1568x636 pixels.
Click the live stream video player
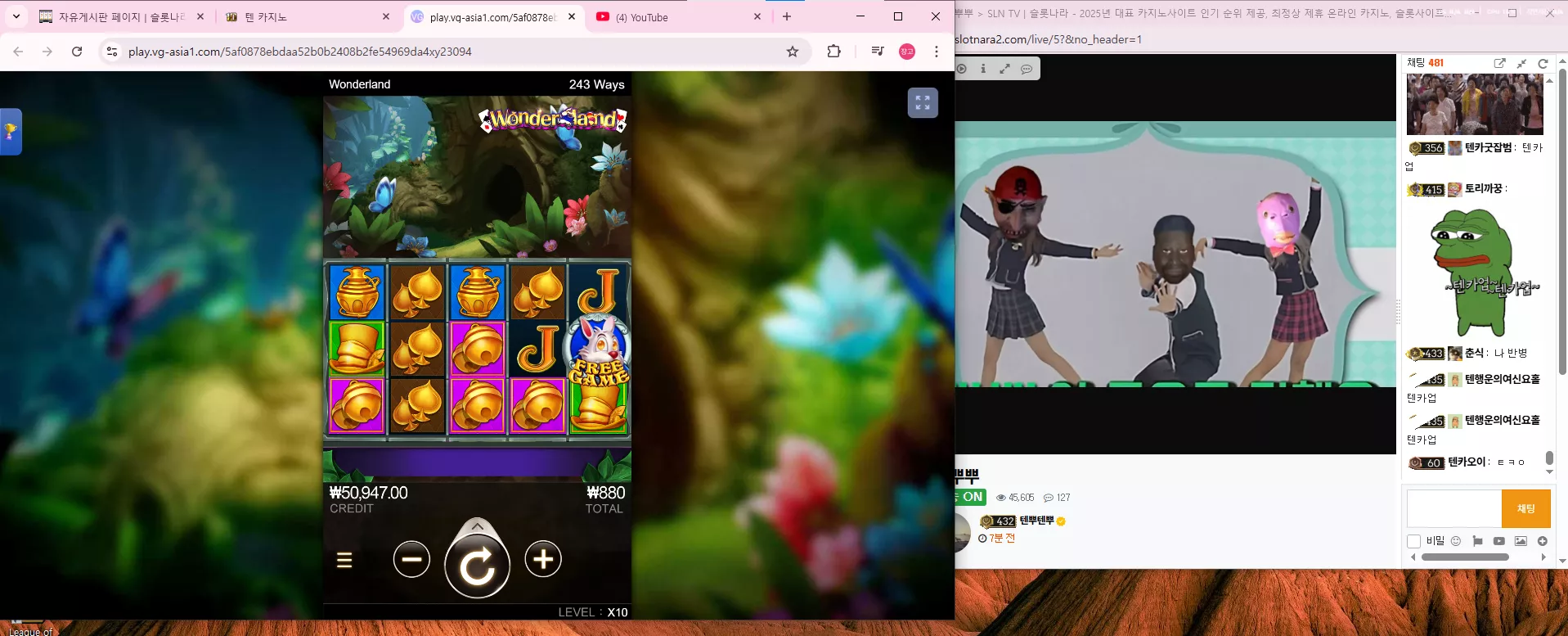point(1175,254)
